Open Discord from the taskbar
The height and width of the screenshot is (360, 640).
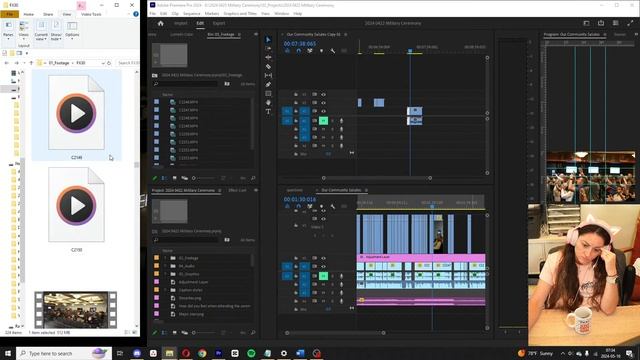coord(137,353)
